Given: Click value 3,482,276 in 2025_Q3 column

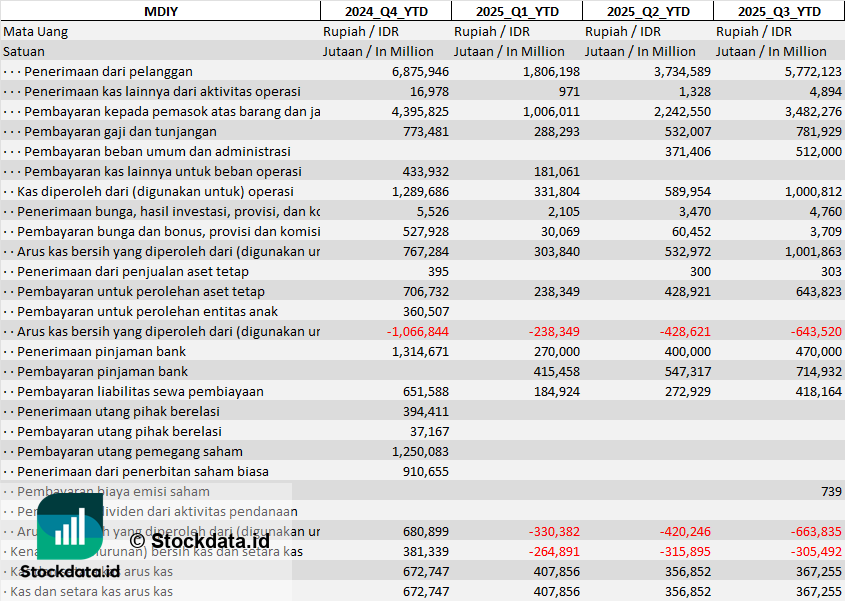Looking at the screenshot, I should point(813,112).
